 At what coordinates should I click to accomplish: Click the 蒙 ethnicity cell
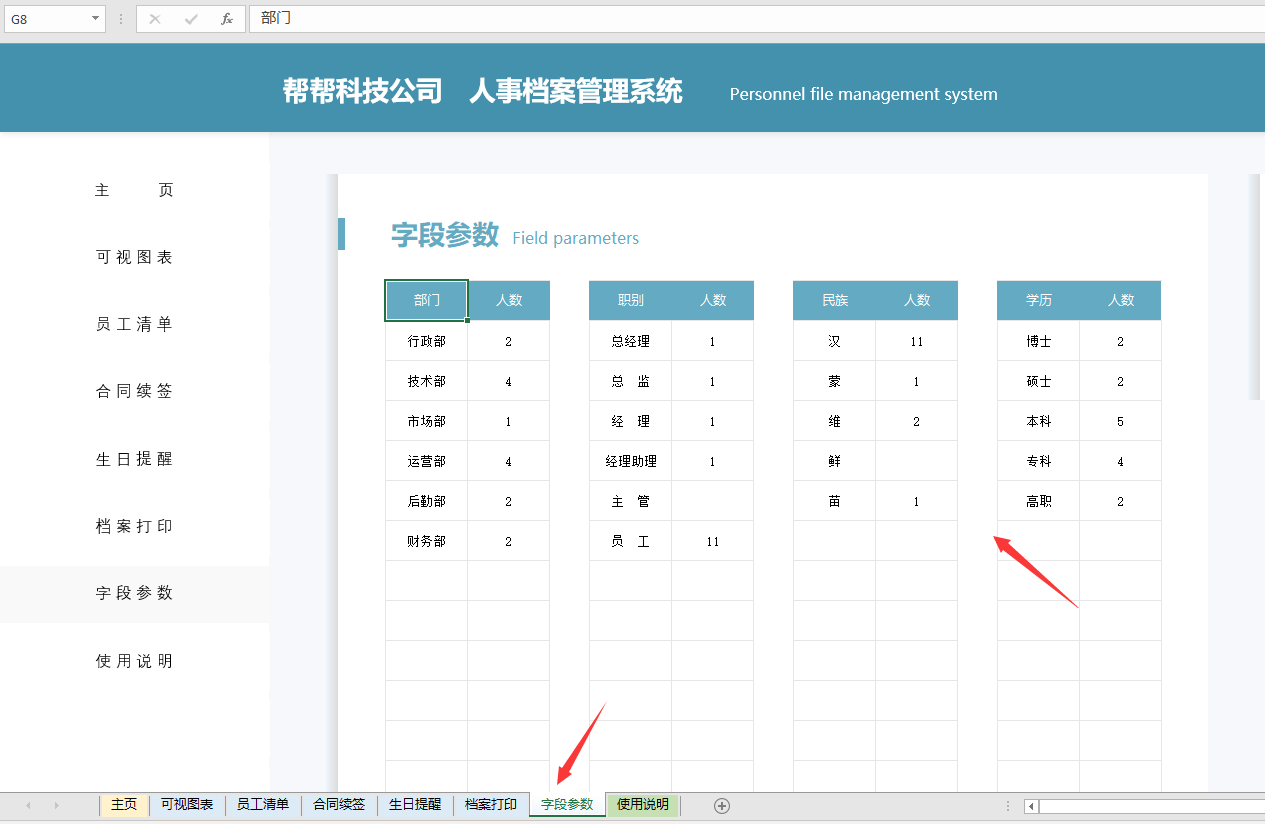(x=834, y=381)
